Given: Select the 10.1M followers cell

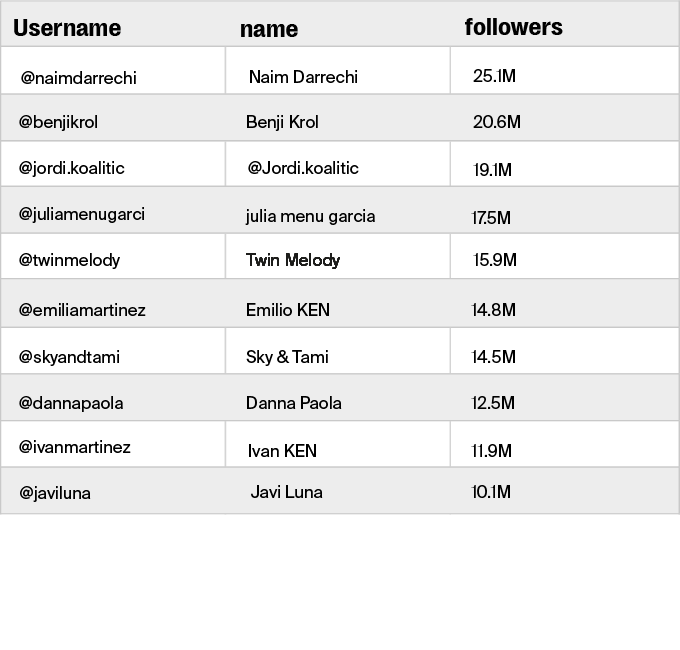Looking at the screenshot, I should coord(491,492).
